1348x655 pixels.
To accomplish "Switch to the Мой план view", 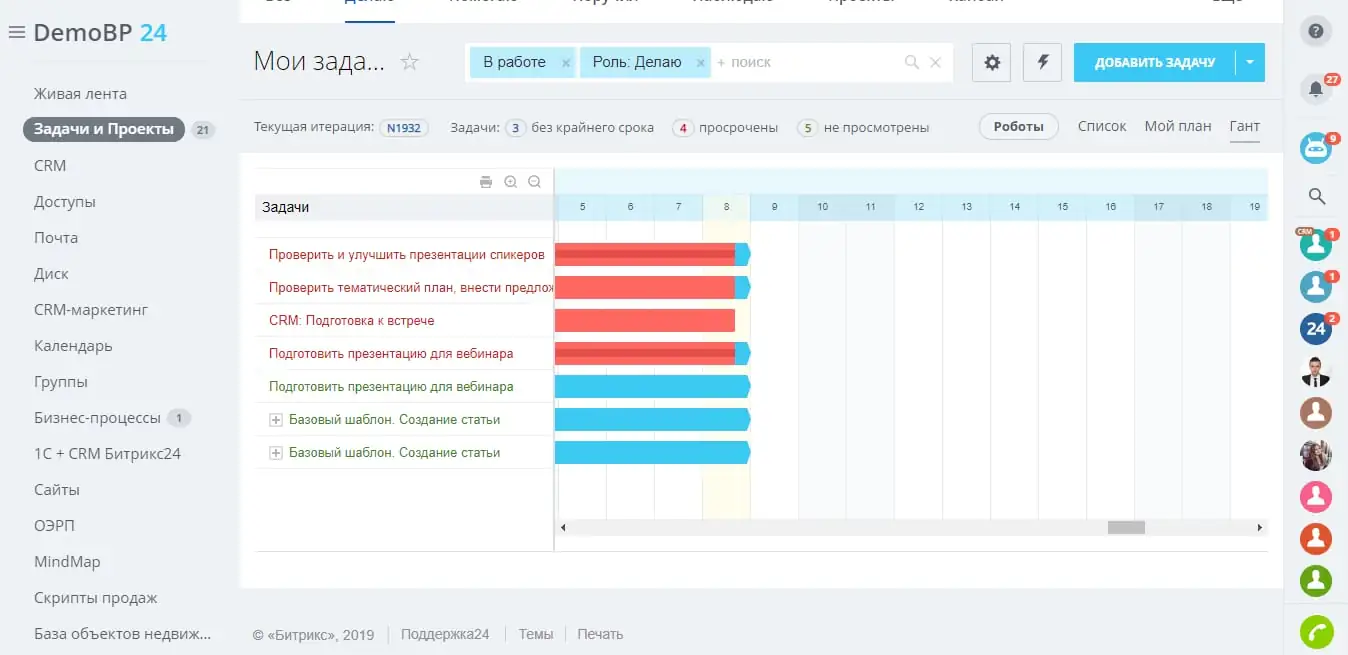I will pos(1178,127).
